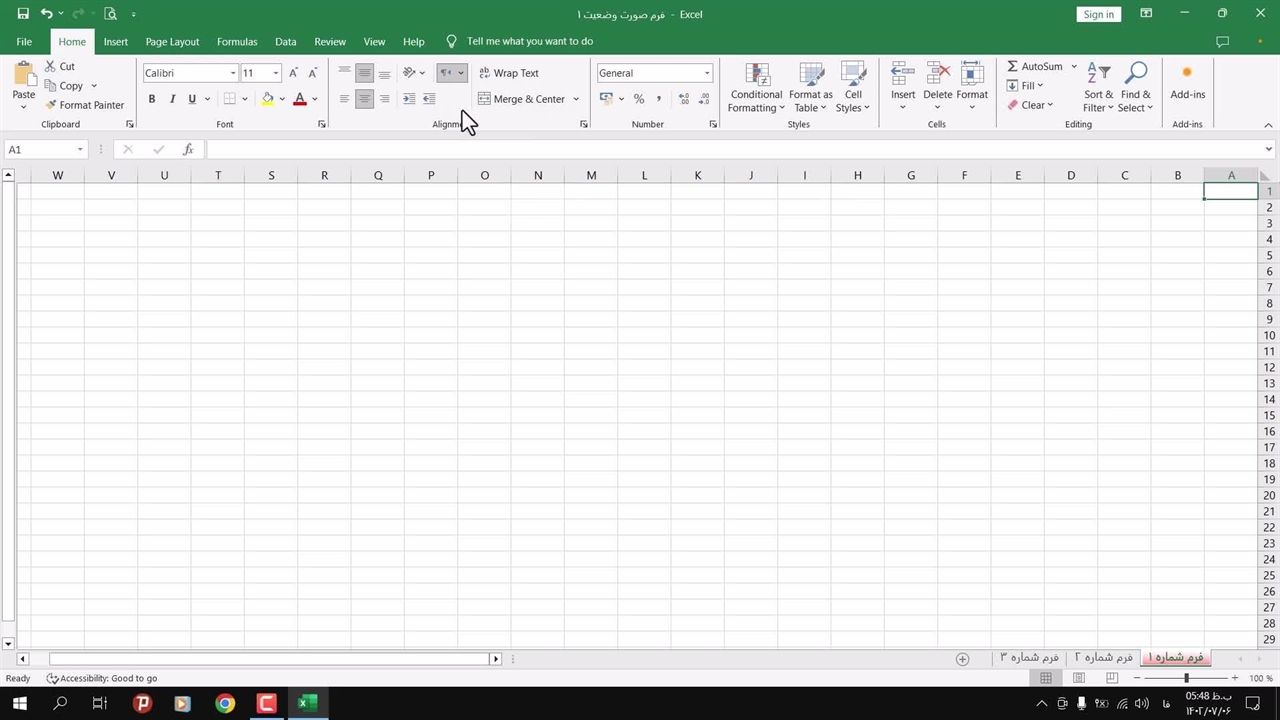Click the Merge & Center icon
The width and height of the screenshot is (1280, 720).
484,99
